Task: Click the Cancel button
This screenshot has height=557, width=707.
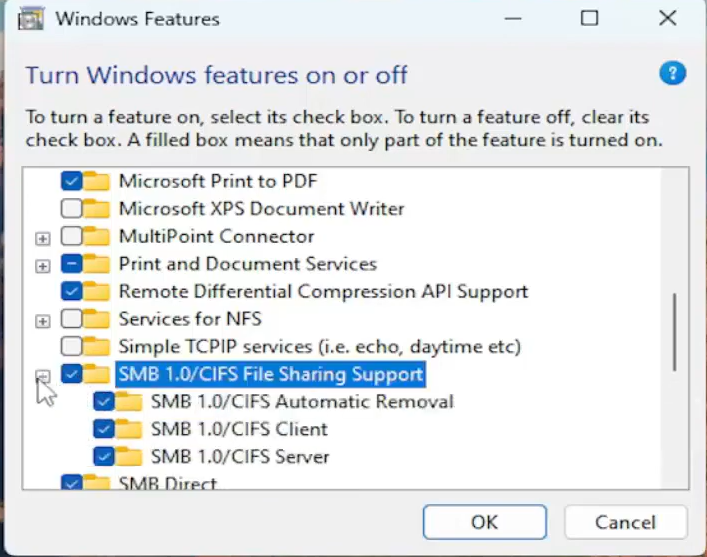Action: [625, 522]
